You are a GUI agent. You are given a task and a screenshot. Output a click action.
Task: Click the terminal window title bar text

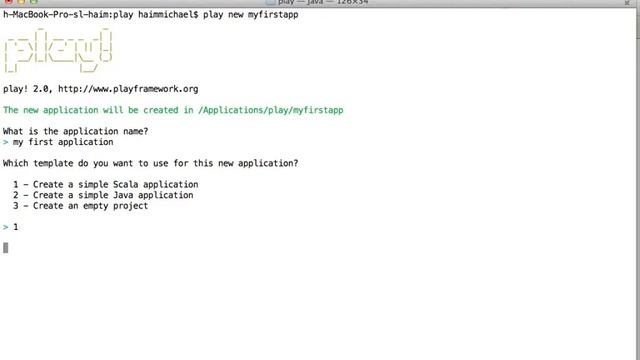[322, 2]
